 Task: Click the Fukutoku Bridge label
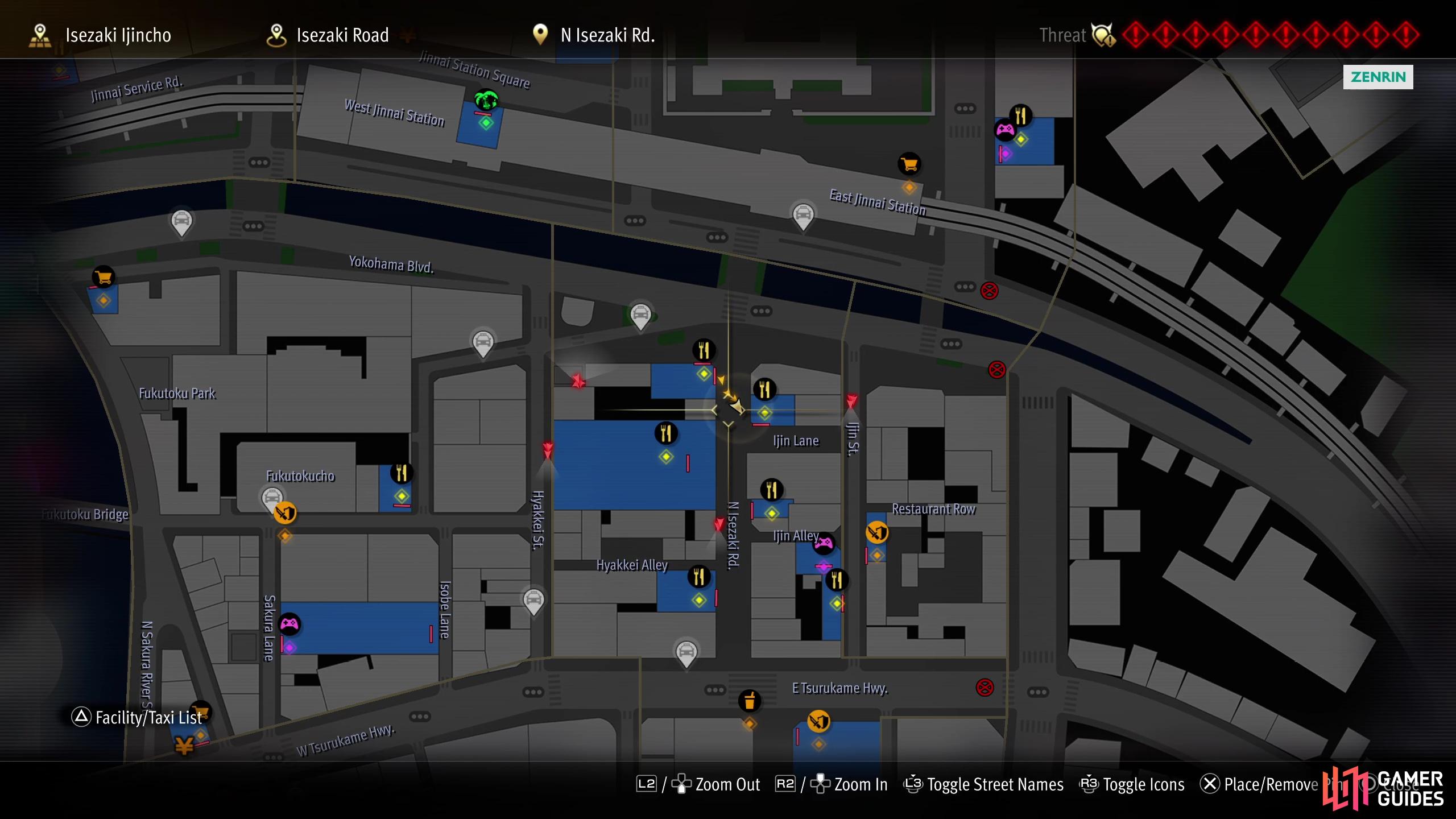[85, 514]
